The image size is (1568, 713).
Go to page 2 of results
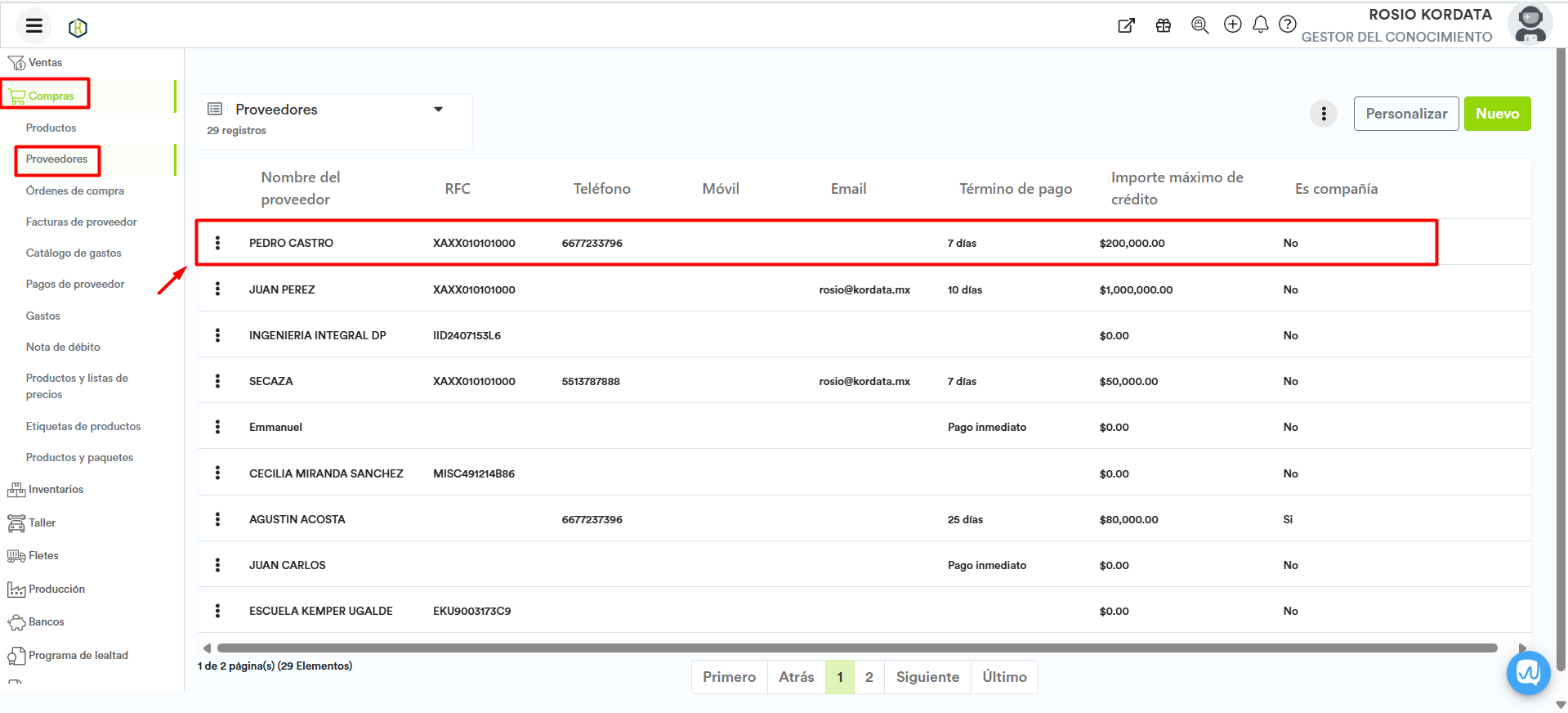click(x=869, y=677)
